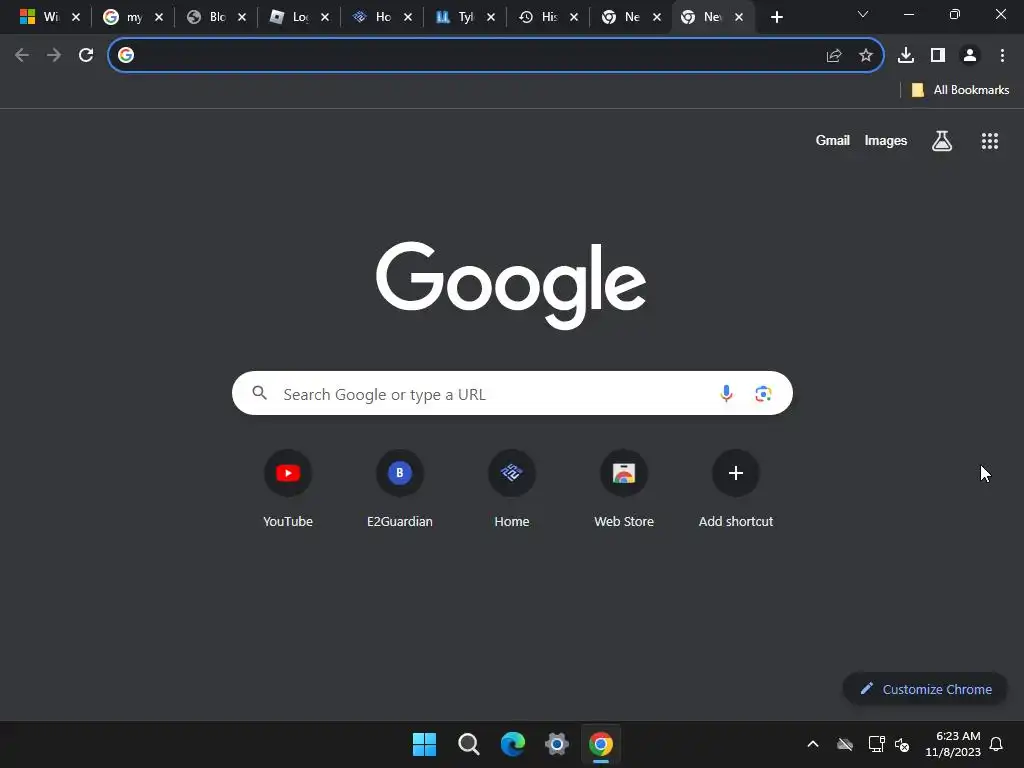This screenshot has height=768, width=1024.
Task: Close the Blo tab
Action: 242,18
